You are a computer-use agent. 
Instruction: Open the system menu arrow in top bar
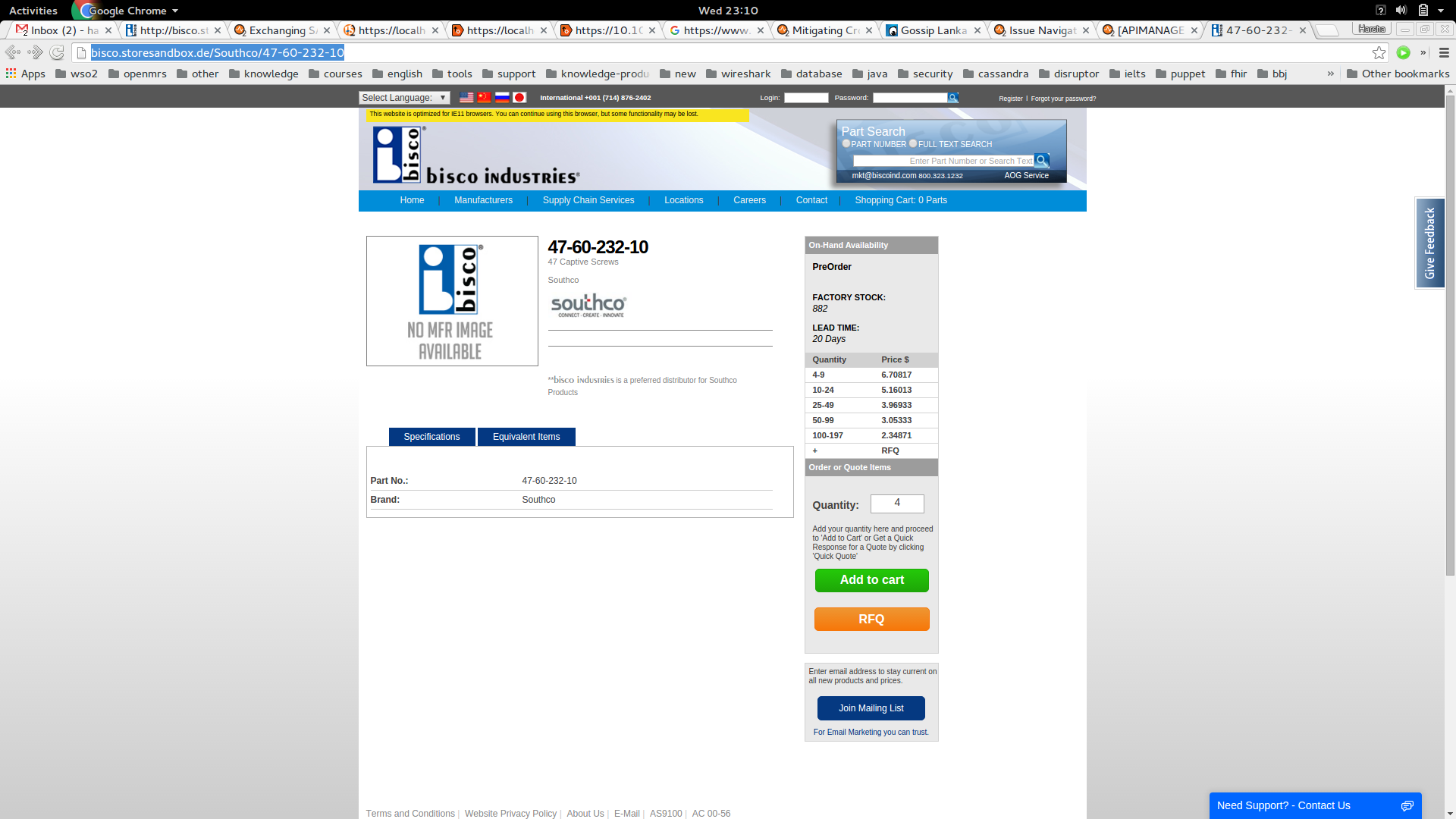[1441, 10]
